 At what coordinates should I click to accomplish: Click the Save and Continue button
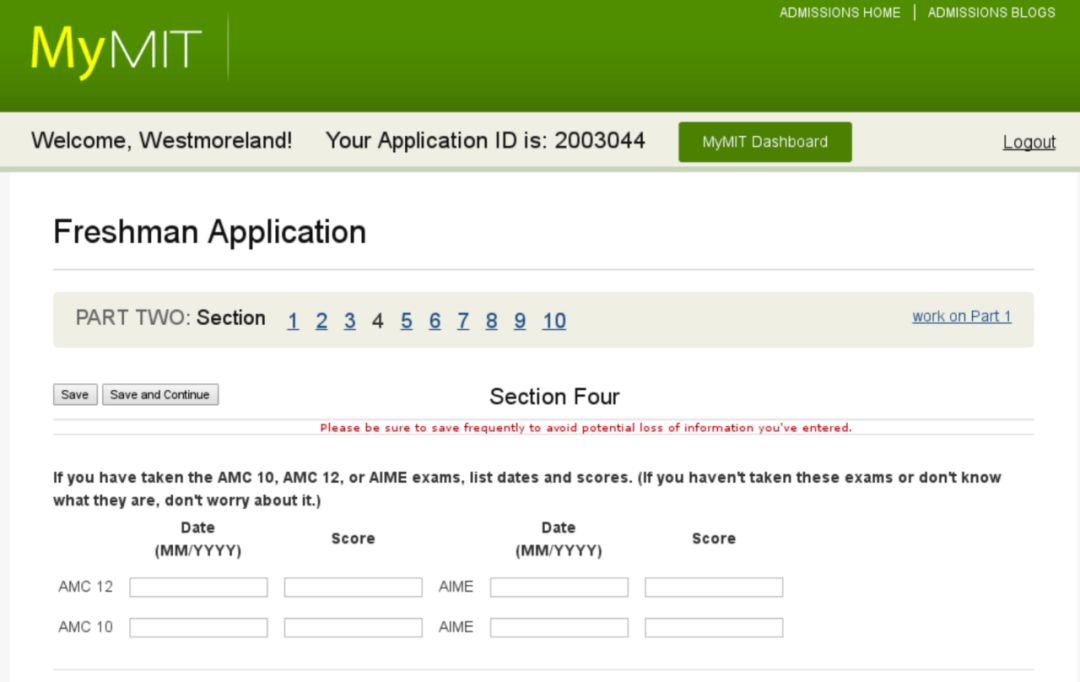click(x=160, y=395)
